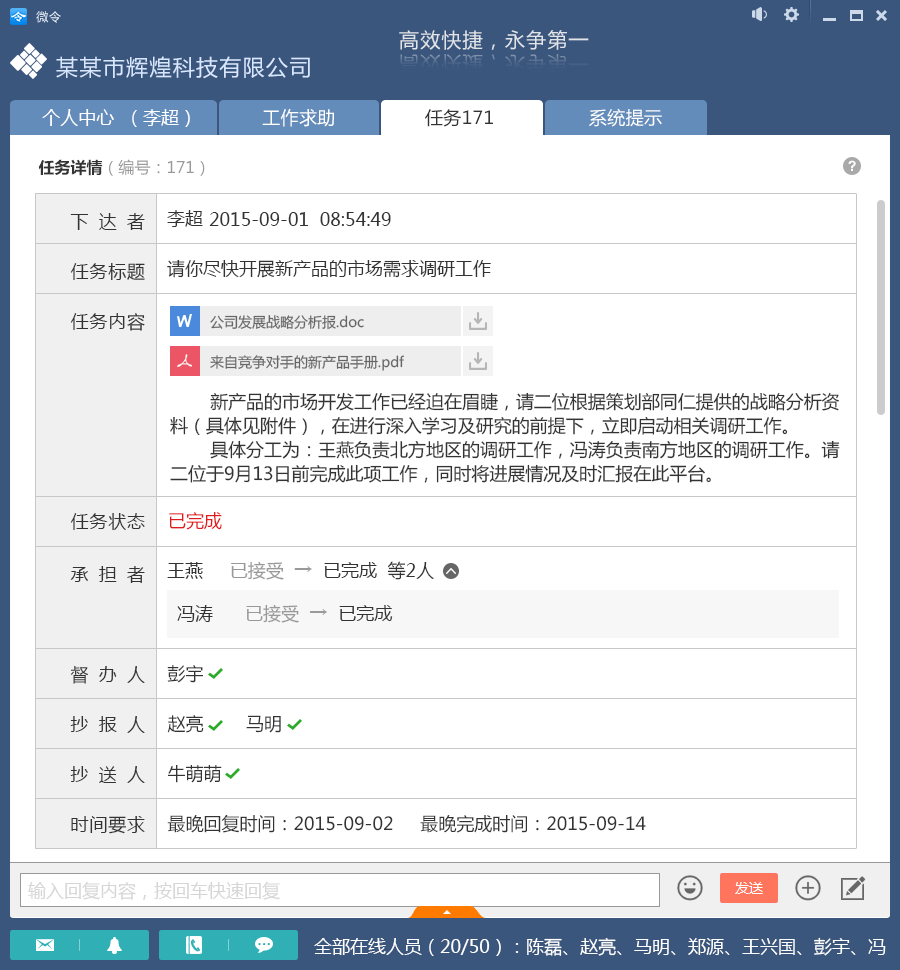Open the 个人中心 (李超) tab
The height and width of the screenshot is (970, 900).
[x=115, y=118]
